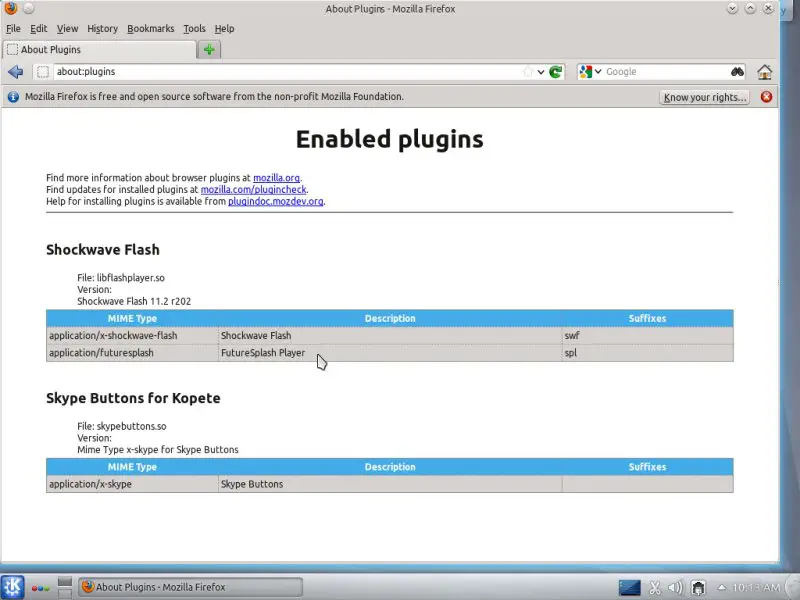Open the Edit menu
The image size is (800, 600).
coord(38,29)
